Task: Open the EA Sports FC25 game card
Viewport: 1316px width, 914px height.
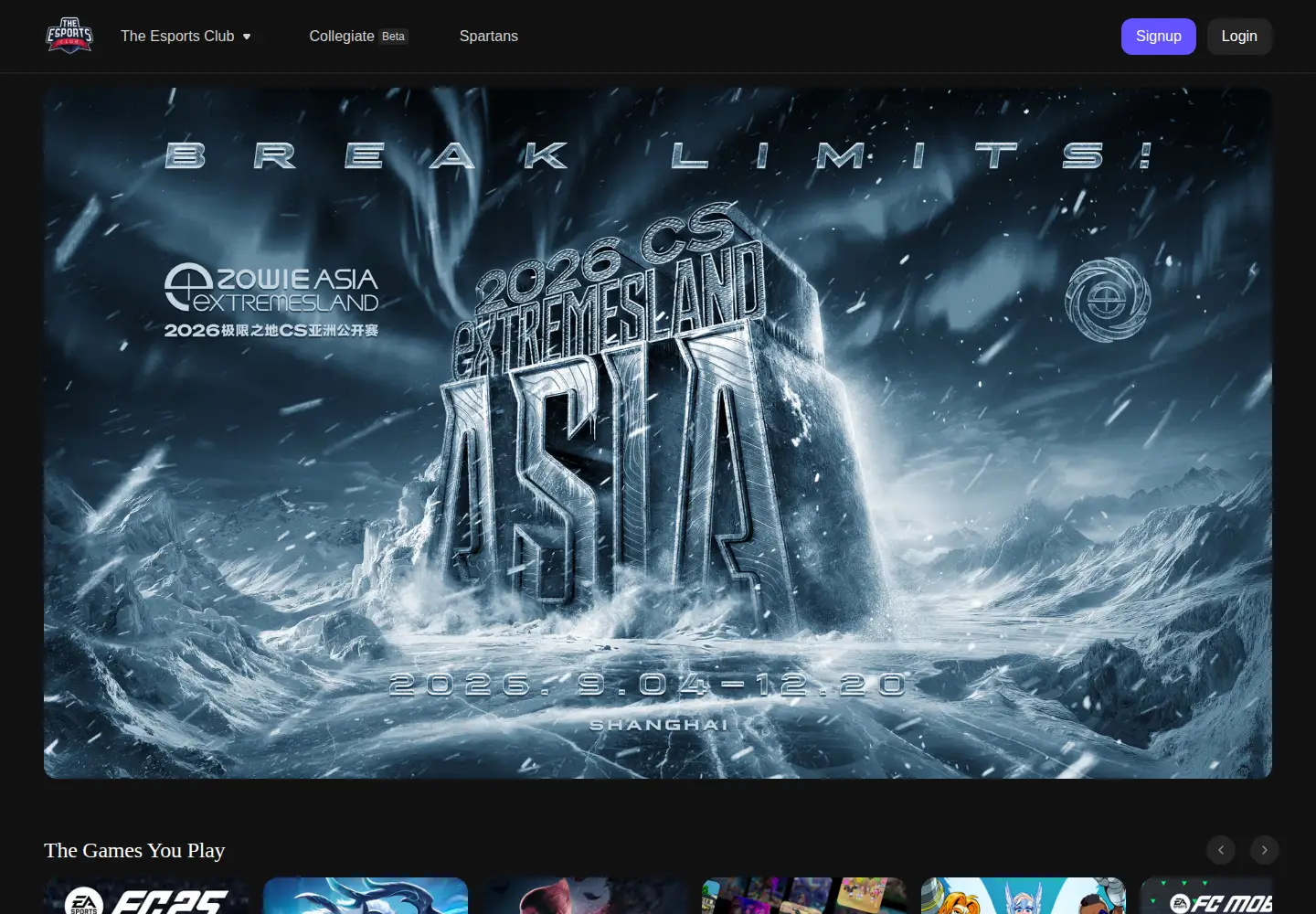Action: 146,896
